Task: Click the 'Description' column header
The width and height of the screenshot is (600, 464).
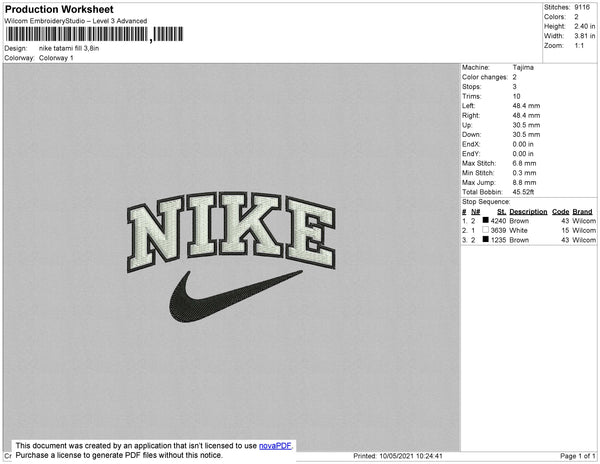Action: (528, 212)
